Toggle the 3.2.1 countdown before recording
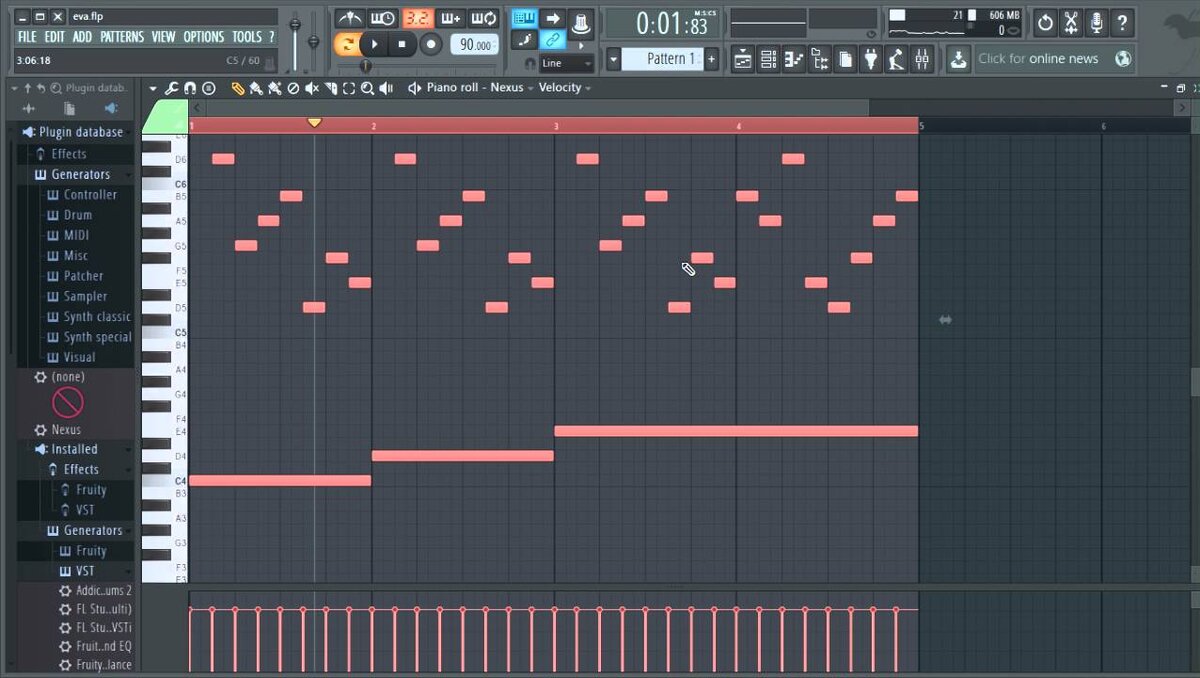Screen dimensions: 1200x678 tap(418, 18)
